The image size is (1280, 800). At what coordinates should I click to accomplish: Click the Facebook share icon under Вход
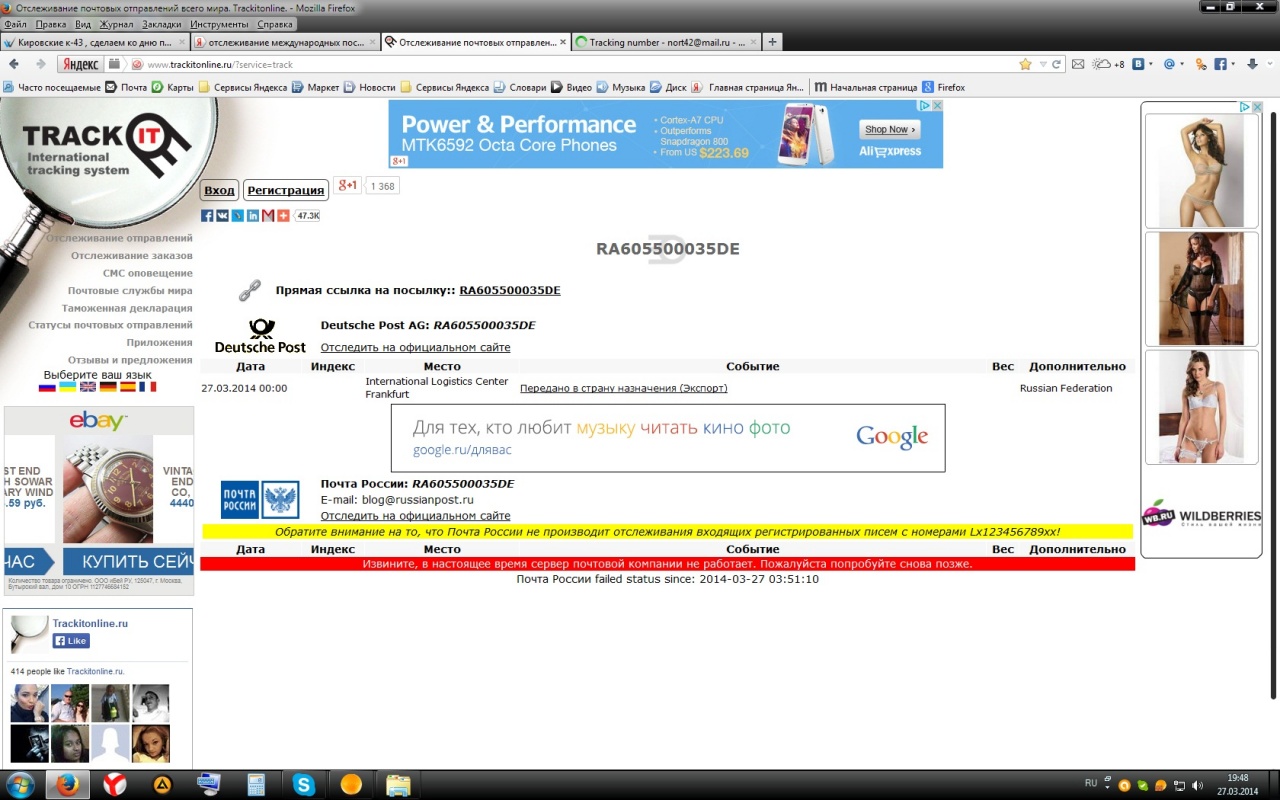click(207, 216)
